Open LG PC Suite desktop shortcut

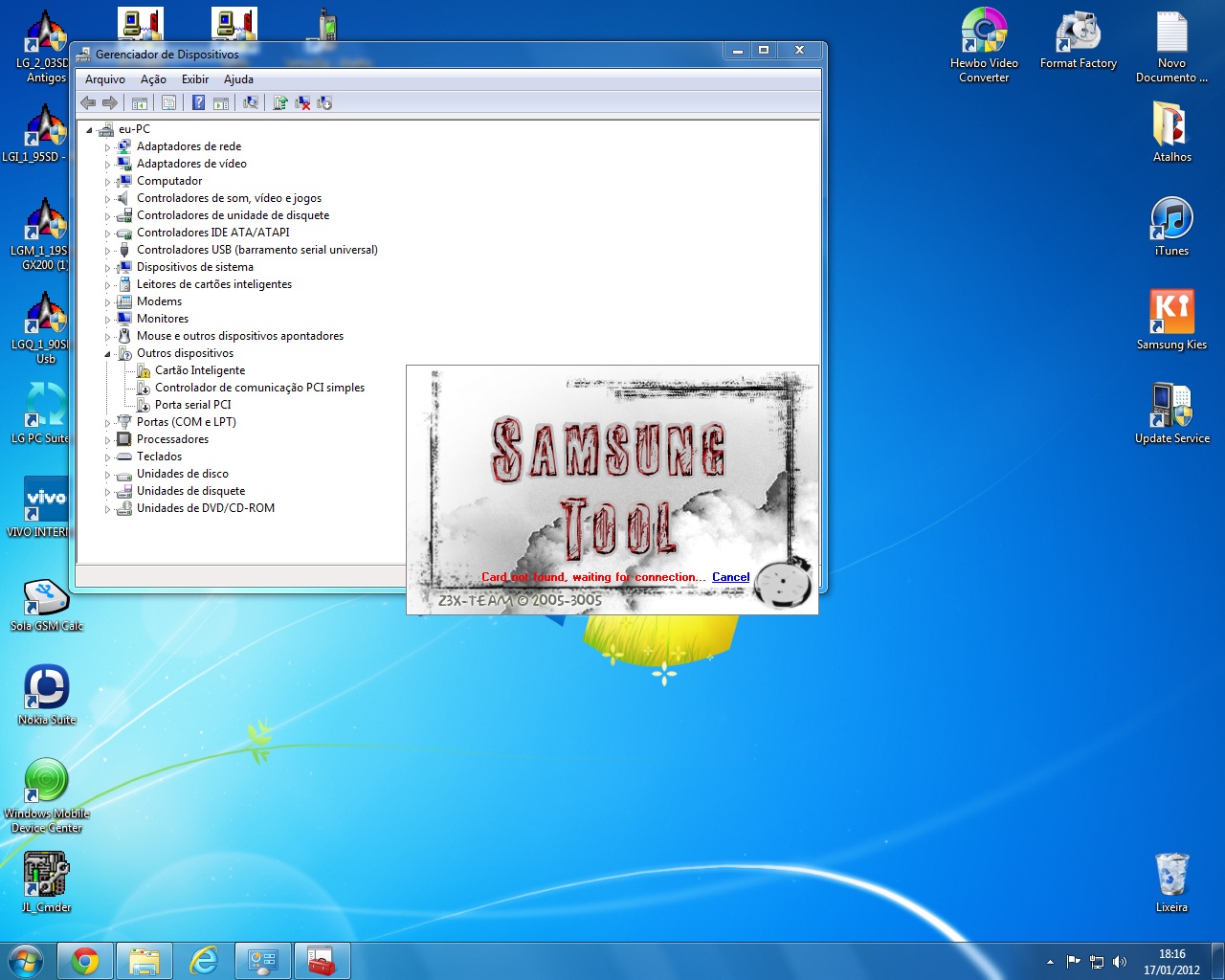coord(40,413)
